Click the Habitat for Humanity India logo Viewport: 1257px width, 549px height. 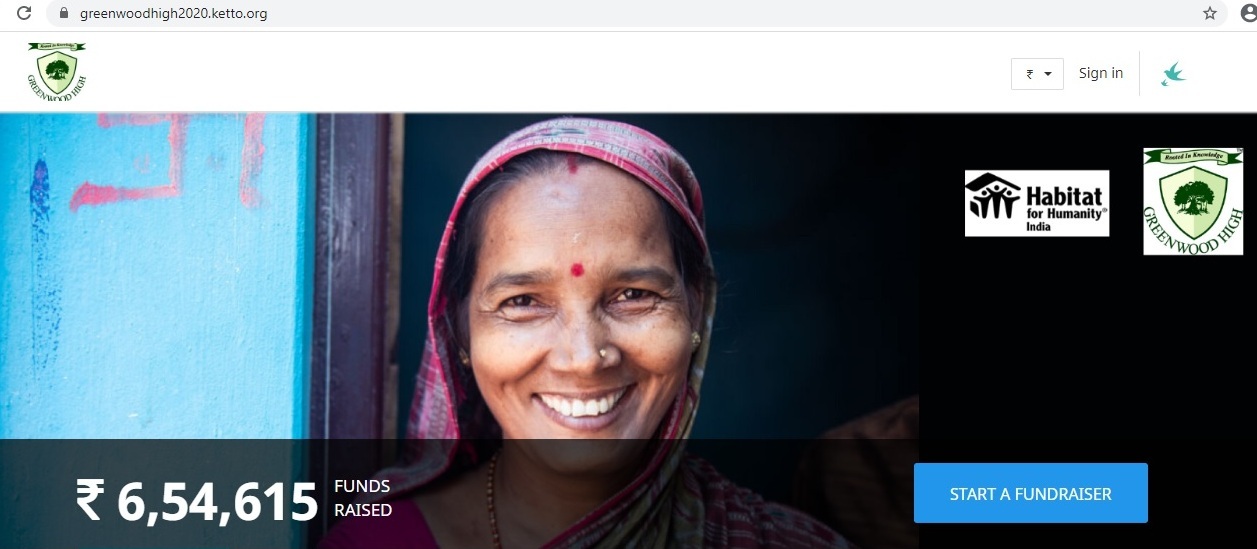click(x=1037, y=203)
